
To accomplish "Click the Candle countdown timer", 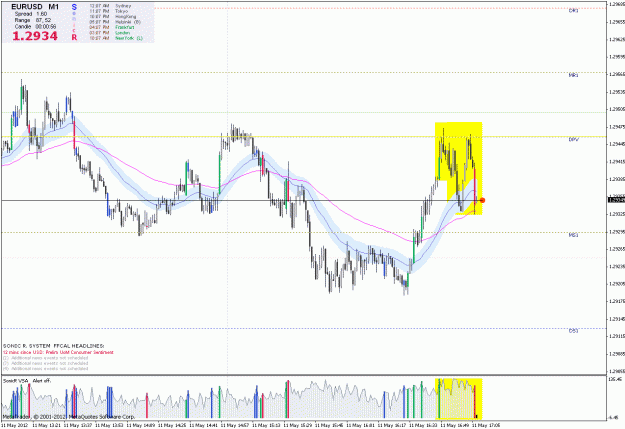I will click(35, 27).
